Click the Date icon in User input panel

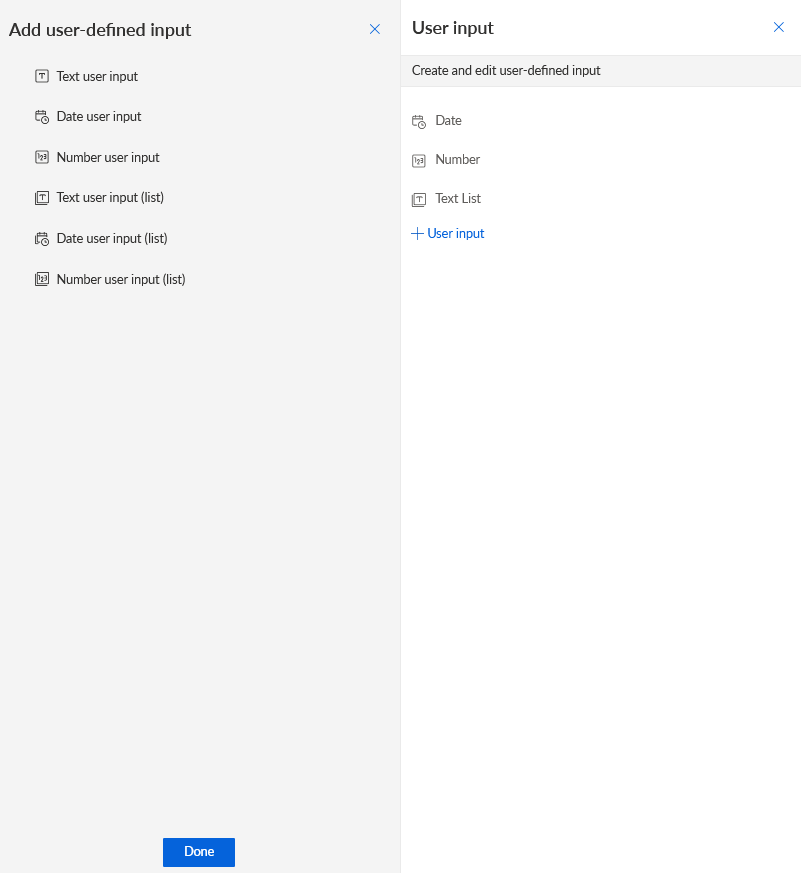[x=419, y=121]
